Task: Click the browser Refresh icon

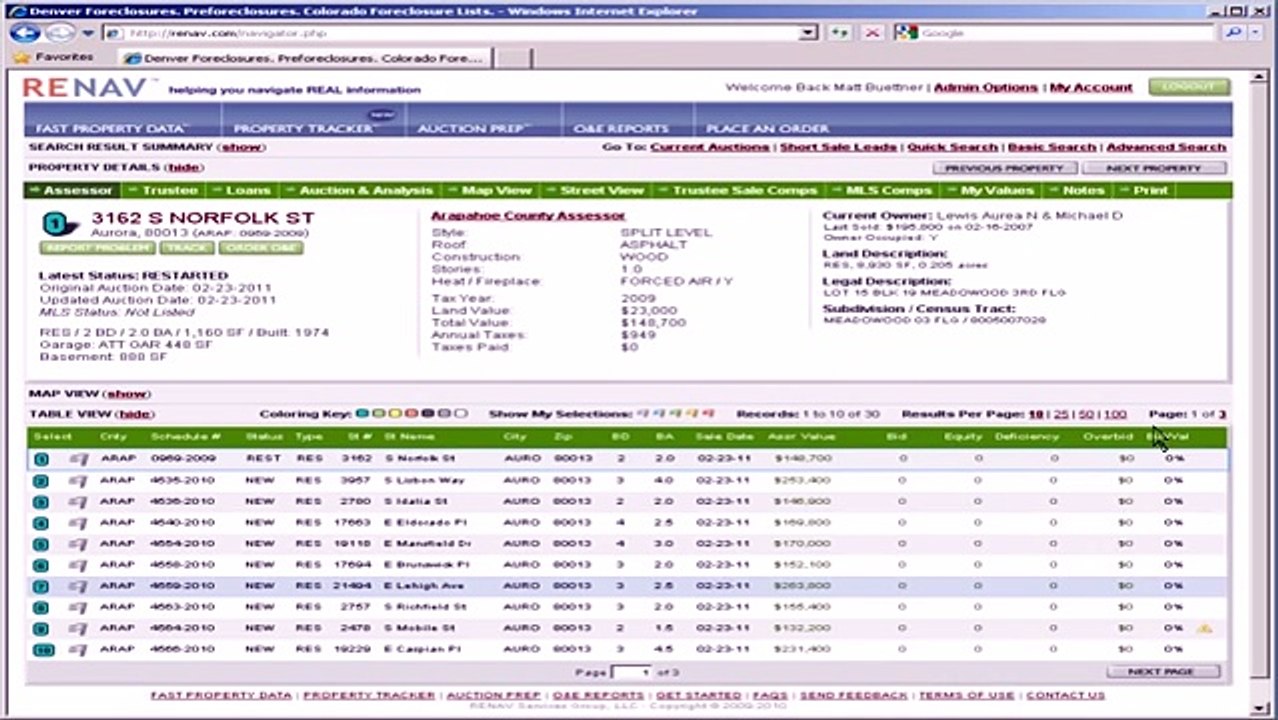Action: pyautogui.click(x=840, y=33)
